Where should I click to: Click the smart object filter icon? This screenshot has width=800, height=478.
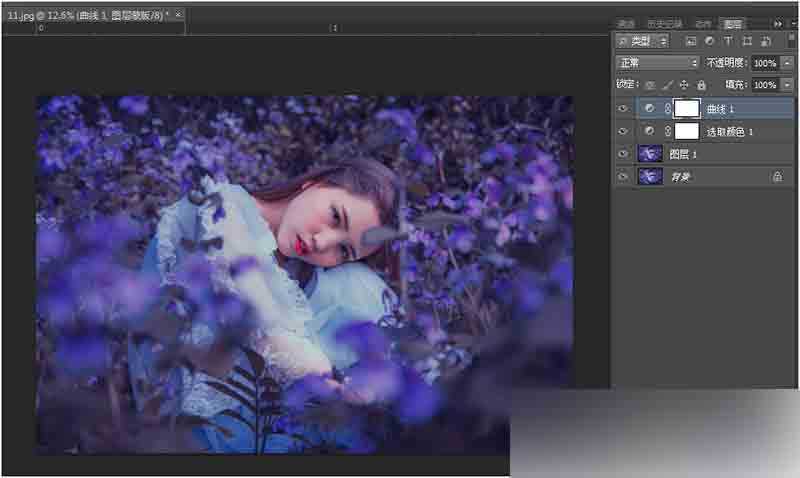tap(765, 41)
